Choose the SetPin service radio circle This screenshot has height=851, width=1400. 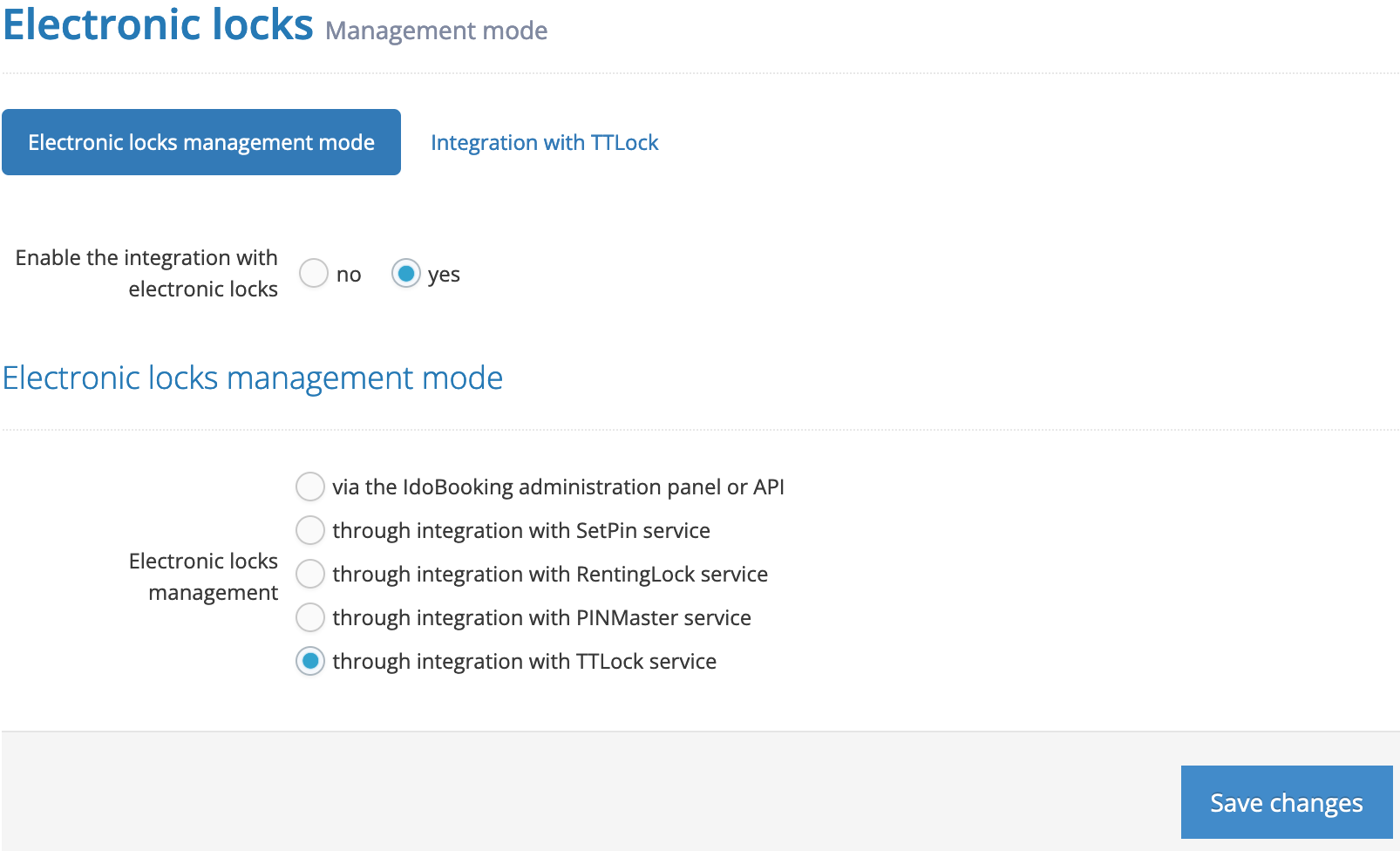click(x=310, y=530)
